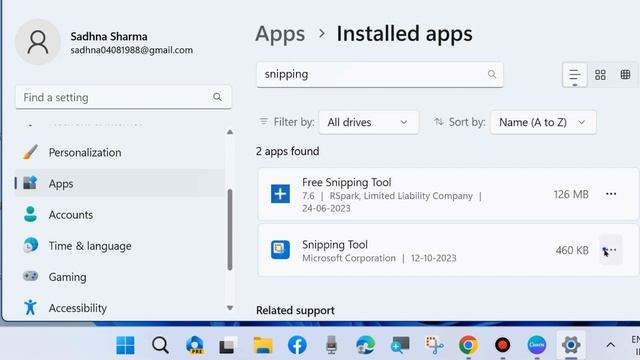
Task: Click the Time & language globe icon
Action: click(x=30, y=245)
